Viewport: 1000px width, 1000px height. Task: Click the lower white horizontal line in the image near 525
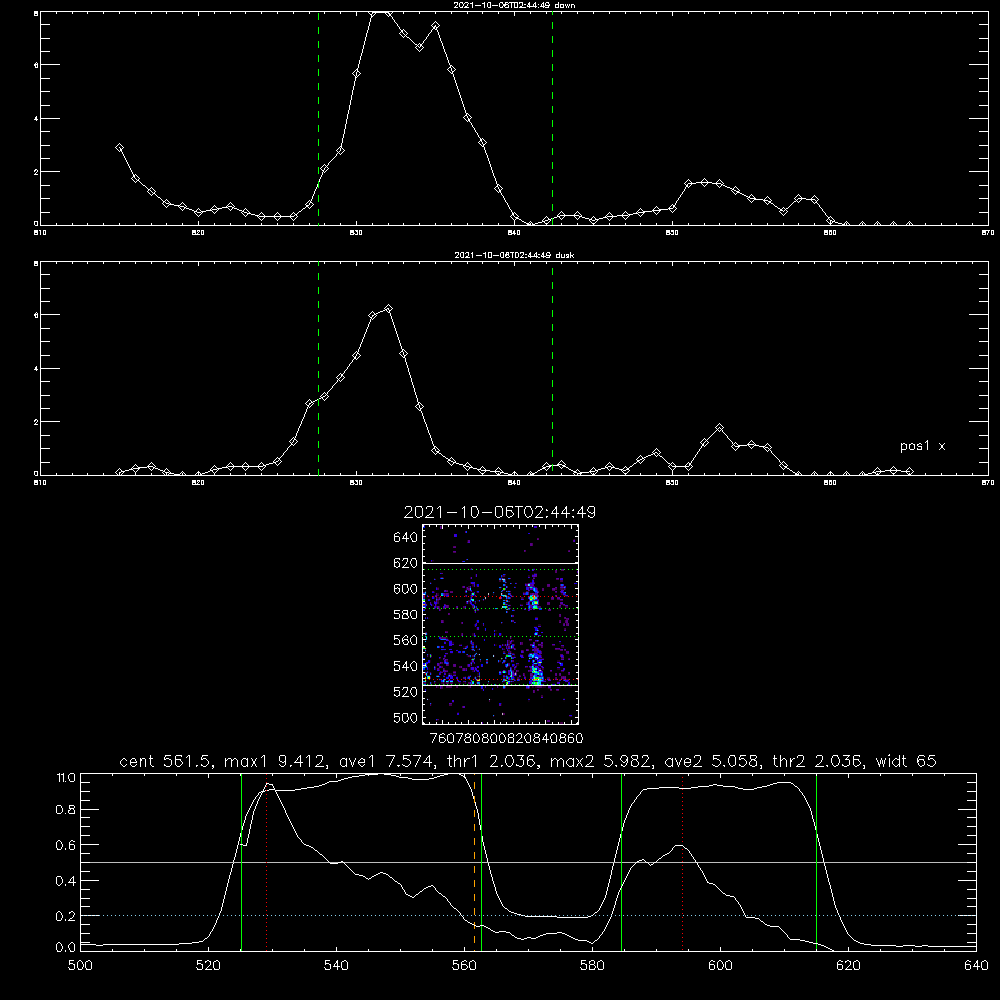(x=500, y=685)
